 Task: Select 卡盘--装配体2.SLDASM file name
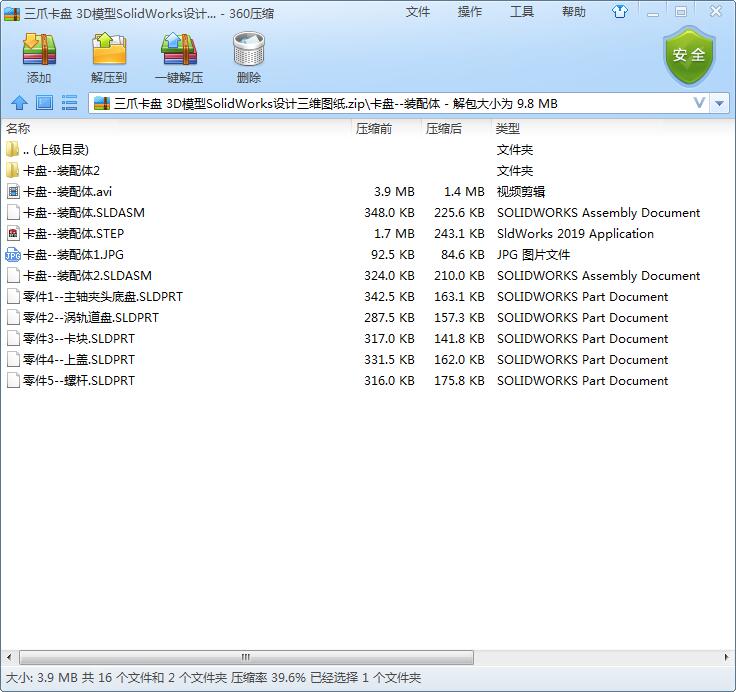click(87, 276)
